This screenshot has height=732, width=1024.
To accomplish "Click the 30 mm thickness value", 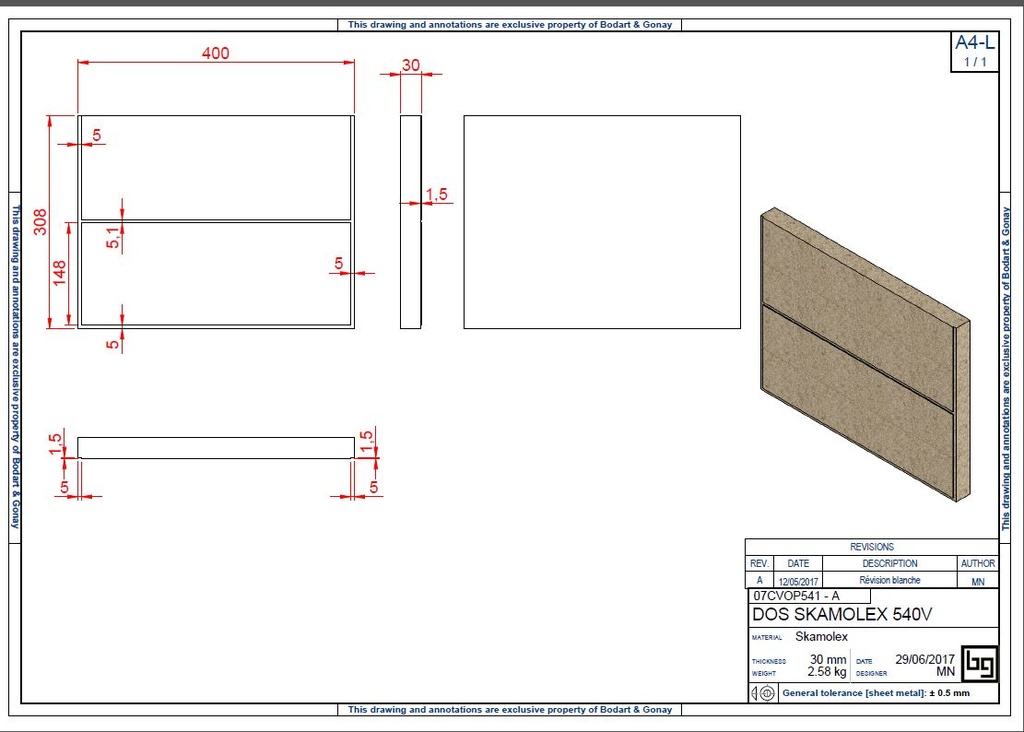I will click(827, 660).
